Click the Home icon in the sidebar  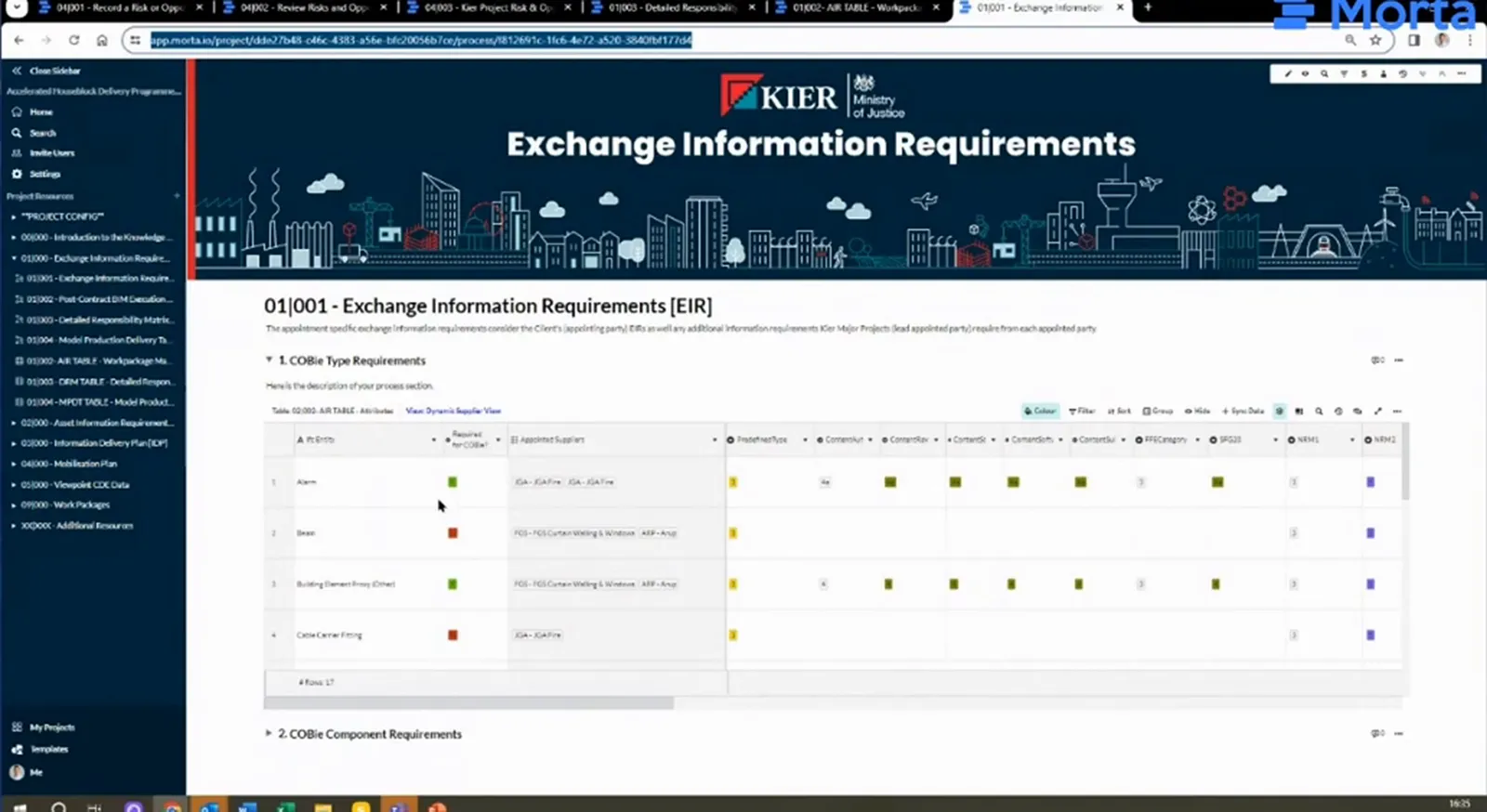tap(17, 111)
